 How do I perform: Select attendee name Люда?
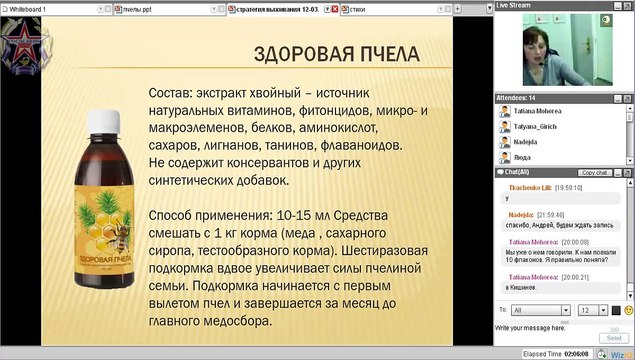click(522, 158)
